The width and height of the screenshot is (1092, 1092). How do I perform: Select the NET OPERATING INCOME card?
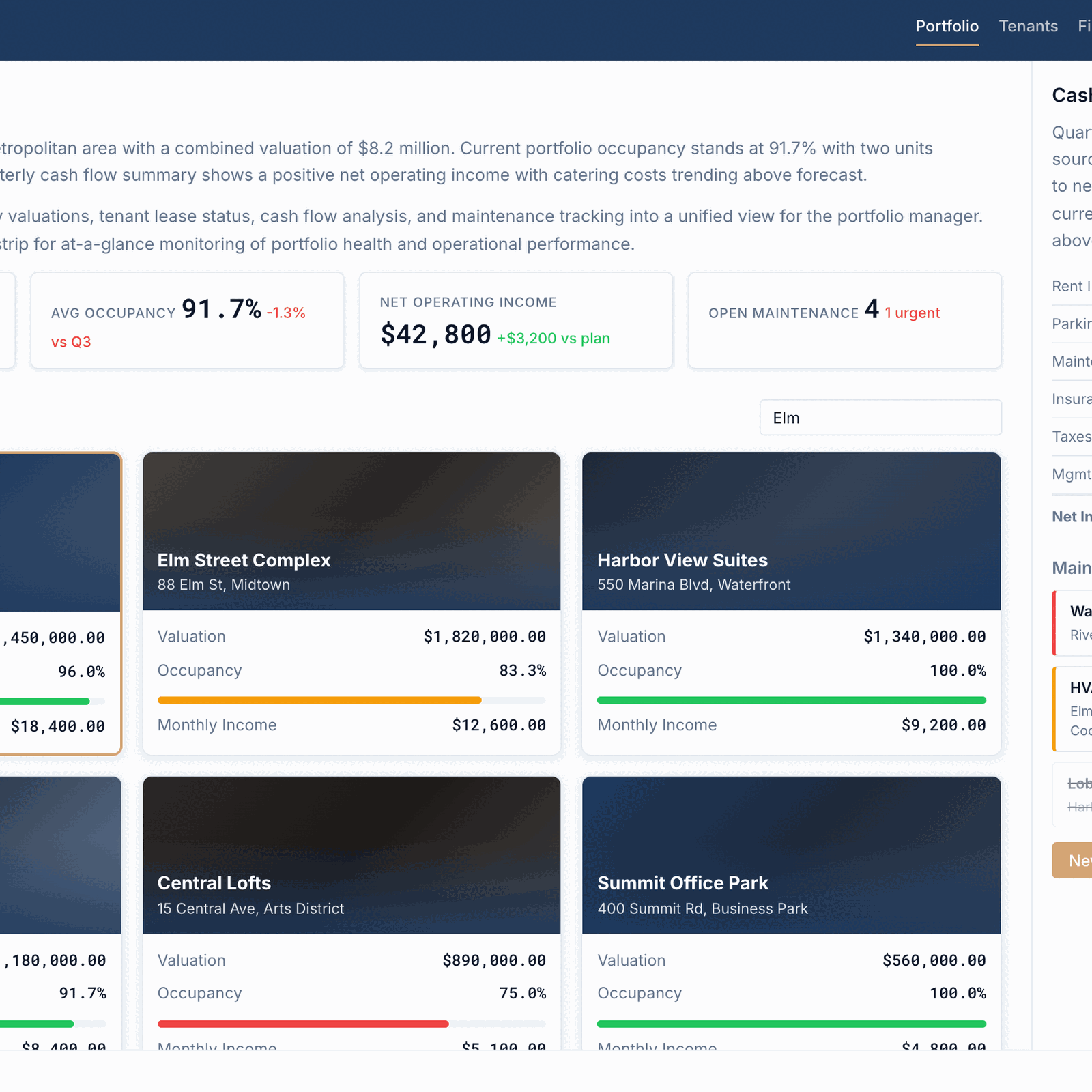[516, 321]
